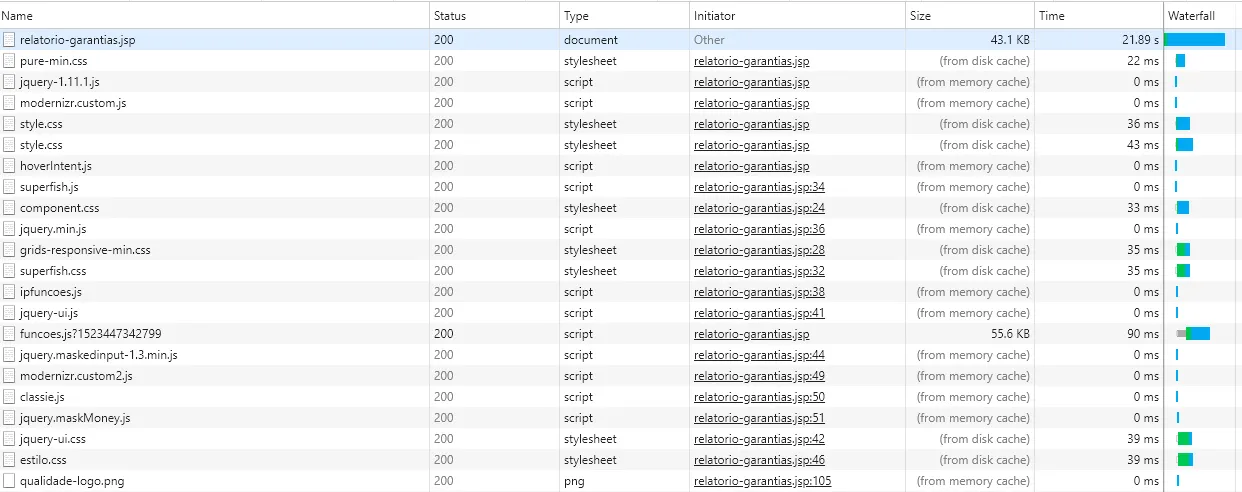Viewport: 1242px width, 492px height.
Task: Click the file icon next to component.css
Action: pos(9,208)
